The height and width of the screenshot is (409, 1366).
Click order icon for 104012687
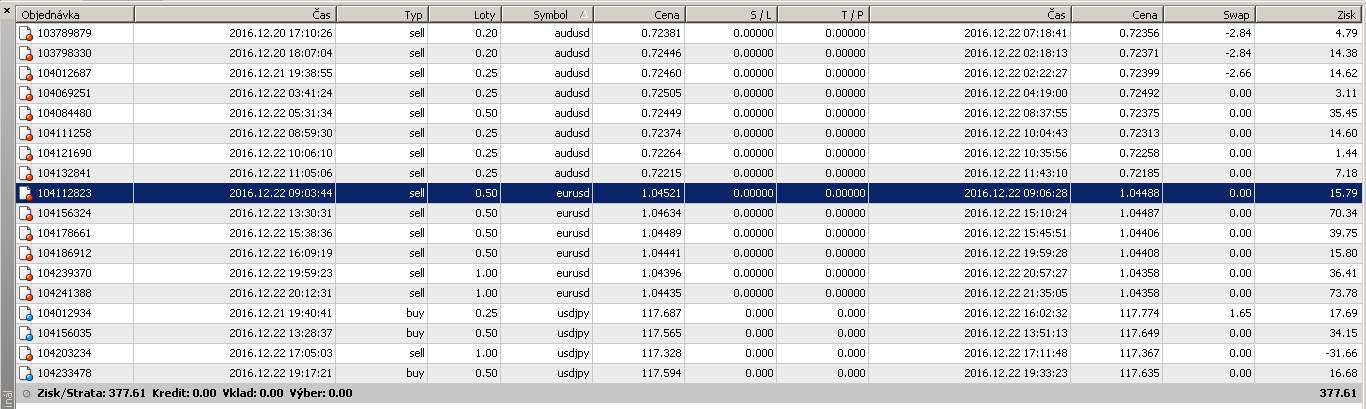tap(26, 73)
